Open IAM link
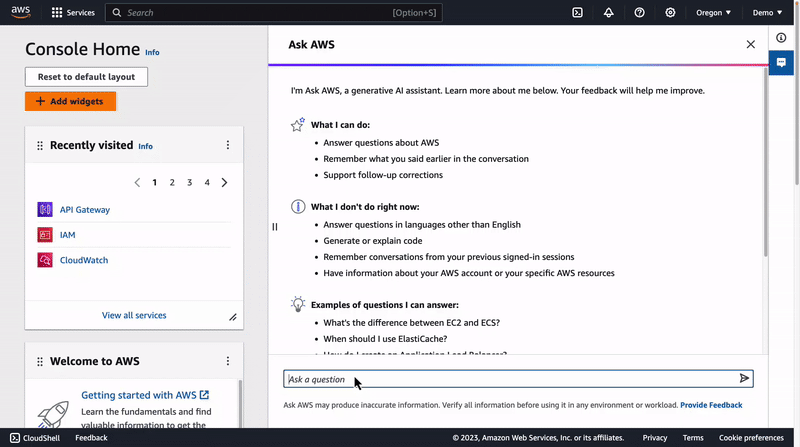 coord(67,235)
